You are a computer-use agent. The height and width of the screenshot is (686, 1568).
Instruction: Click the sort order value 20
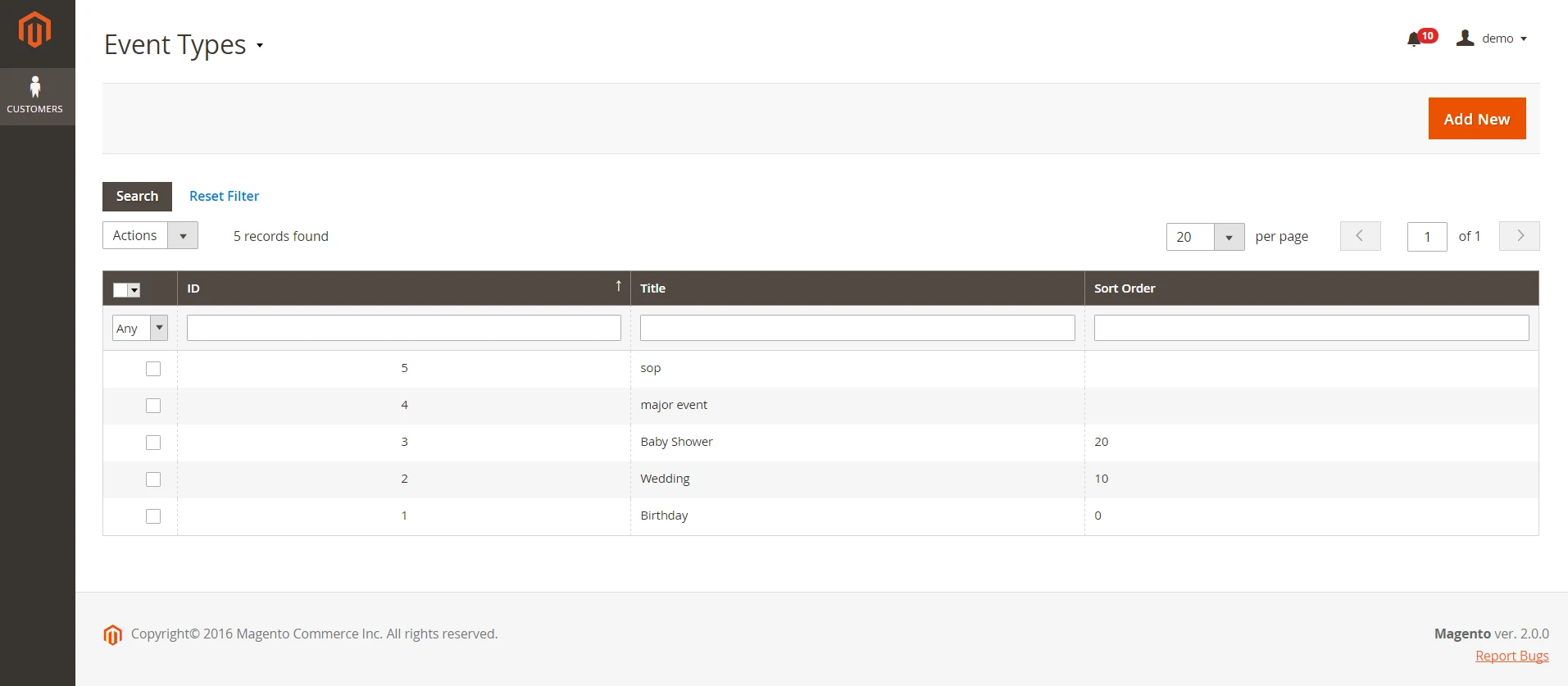pos(1101,442)
